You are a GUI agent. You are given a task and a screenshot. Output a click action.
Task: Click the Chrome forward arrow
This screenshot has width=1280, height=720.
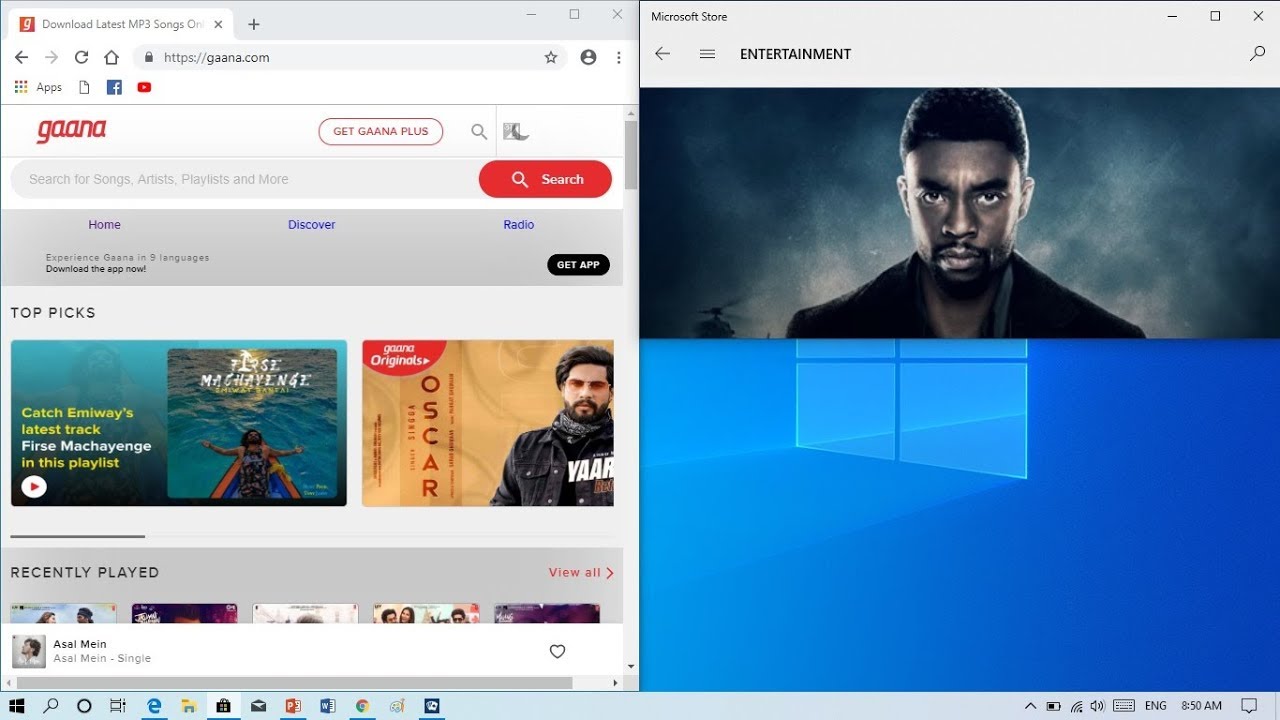51,57
